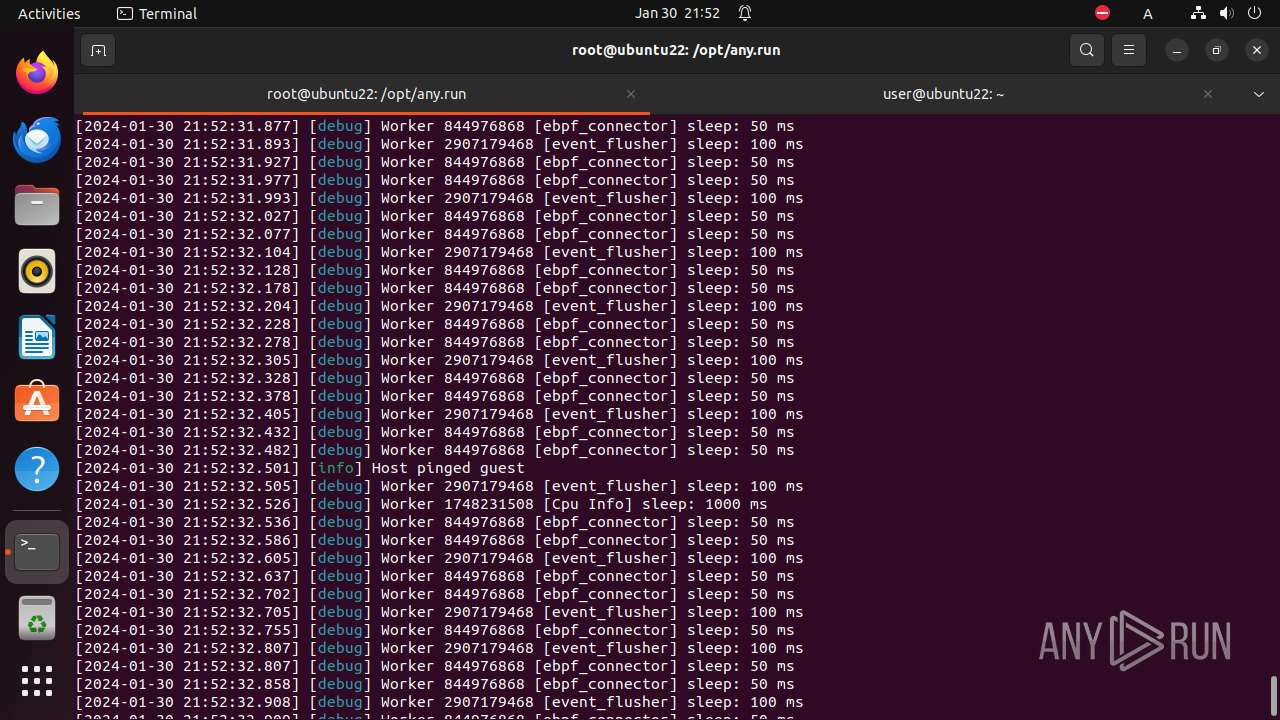Image resolution: width=1280 pixels, height=720 pixels.
Task: Click the 21:52:32.505 event_flusher log line
Action: coord(439,486)
